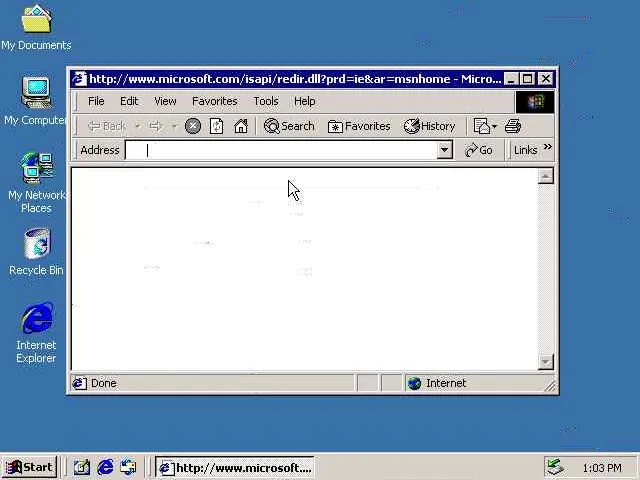This screenshot has width=640, height=480.
Task: Click into the Address input field
Action: tap(281, 150)
